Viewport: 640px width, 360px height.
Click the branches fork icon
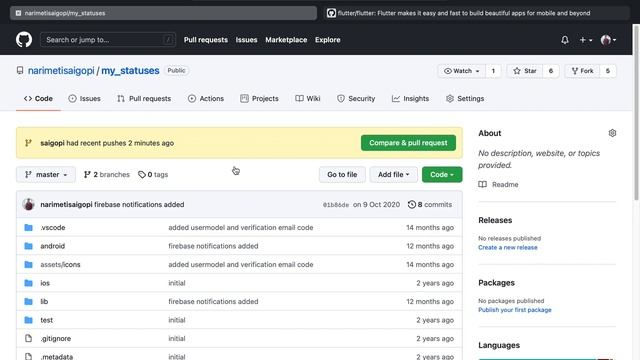[x=87, y=175]
